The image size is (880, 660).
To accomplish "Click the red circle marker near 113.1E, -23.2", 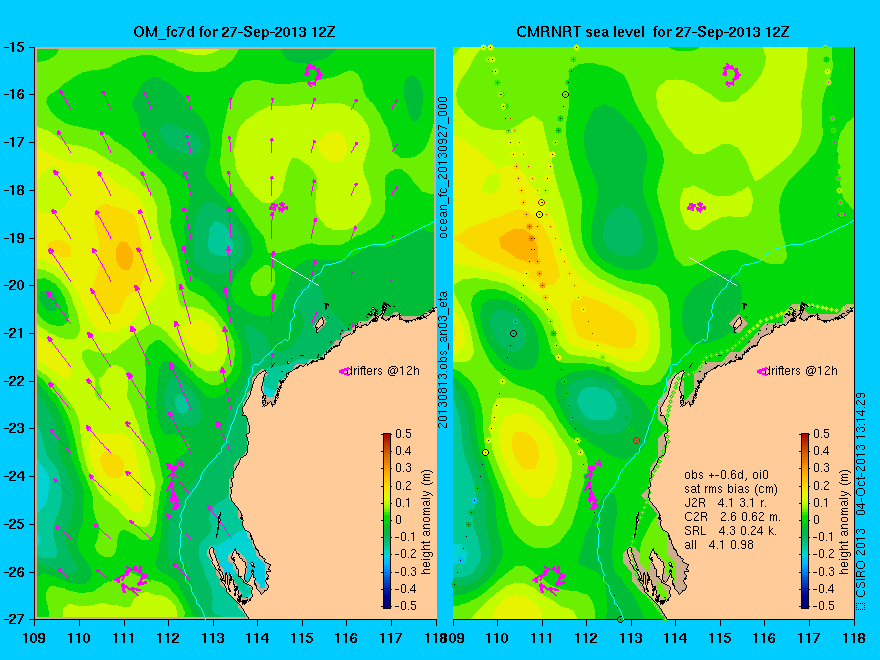I will (636, 440).
